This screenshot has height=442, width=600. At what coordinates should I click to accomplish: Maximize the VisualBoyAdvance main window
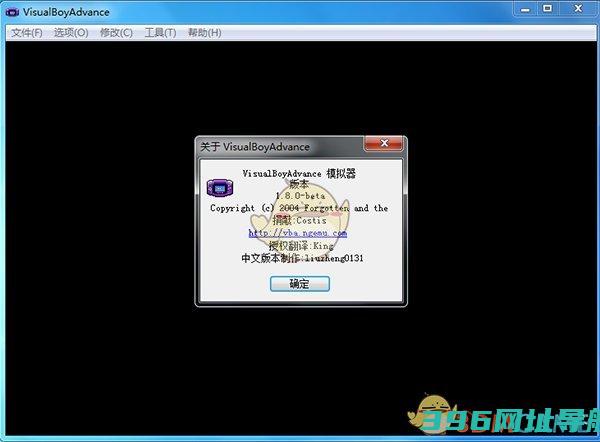[x=548, y=8]
